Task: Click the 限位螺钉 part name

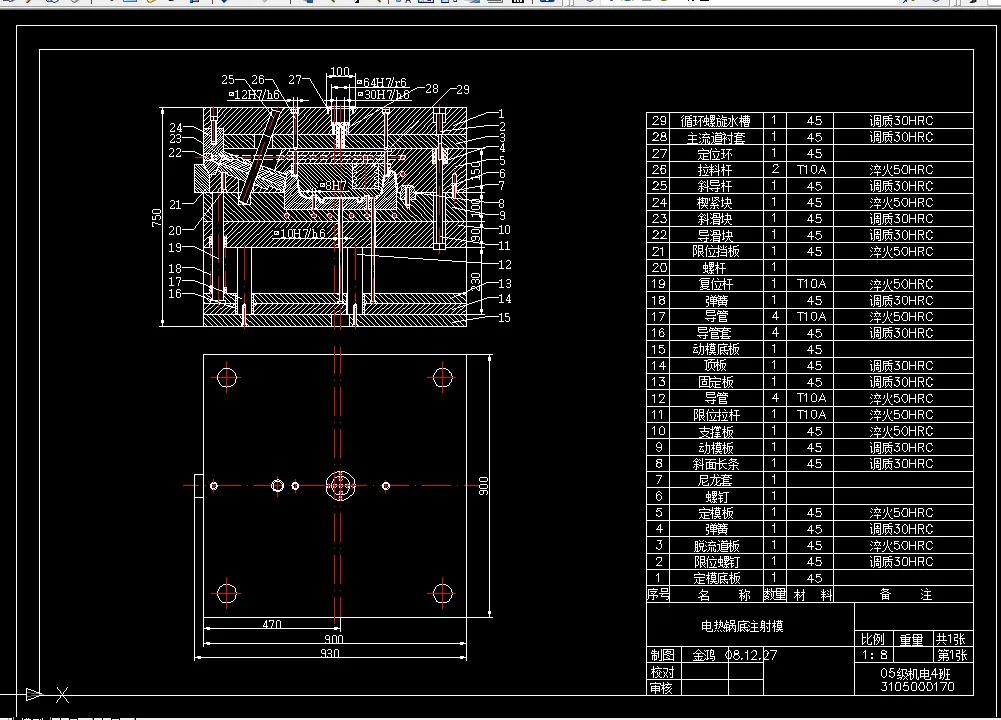Action: coord(717,562)
